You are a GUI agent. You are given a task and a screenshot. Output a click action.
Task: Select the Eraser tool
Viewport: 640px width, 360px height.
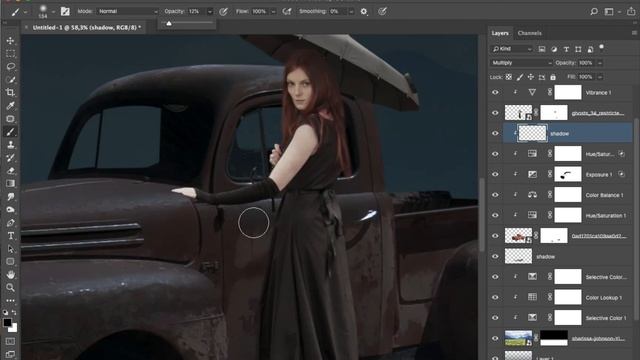tap(11, 171)
